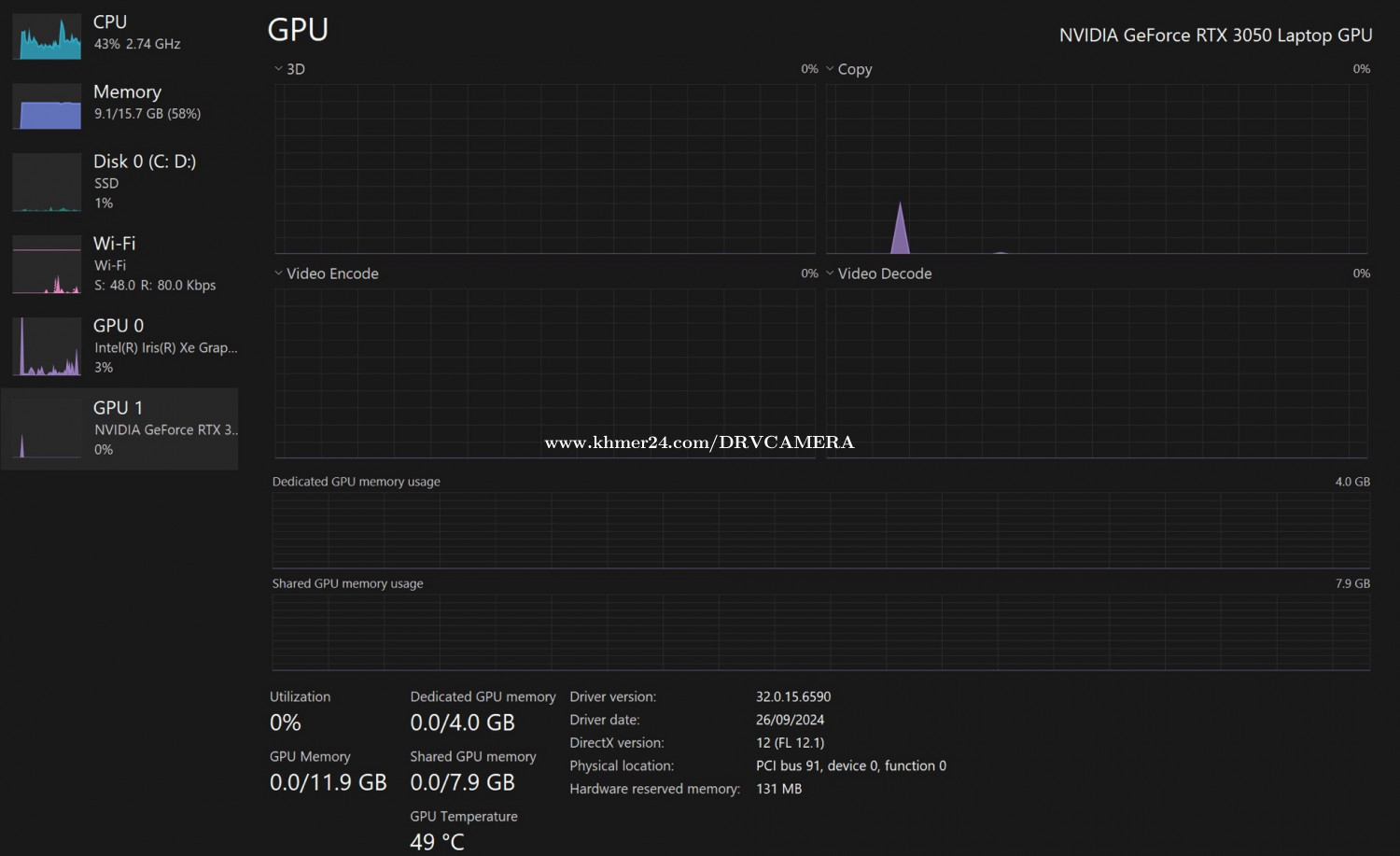Click the GPU page heading

(298, 30)
